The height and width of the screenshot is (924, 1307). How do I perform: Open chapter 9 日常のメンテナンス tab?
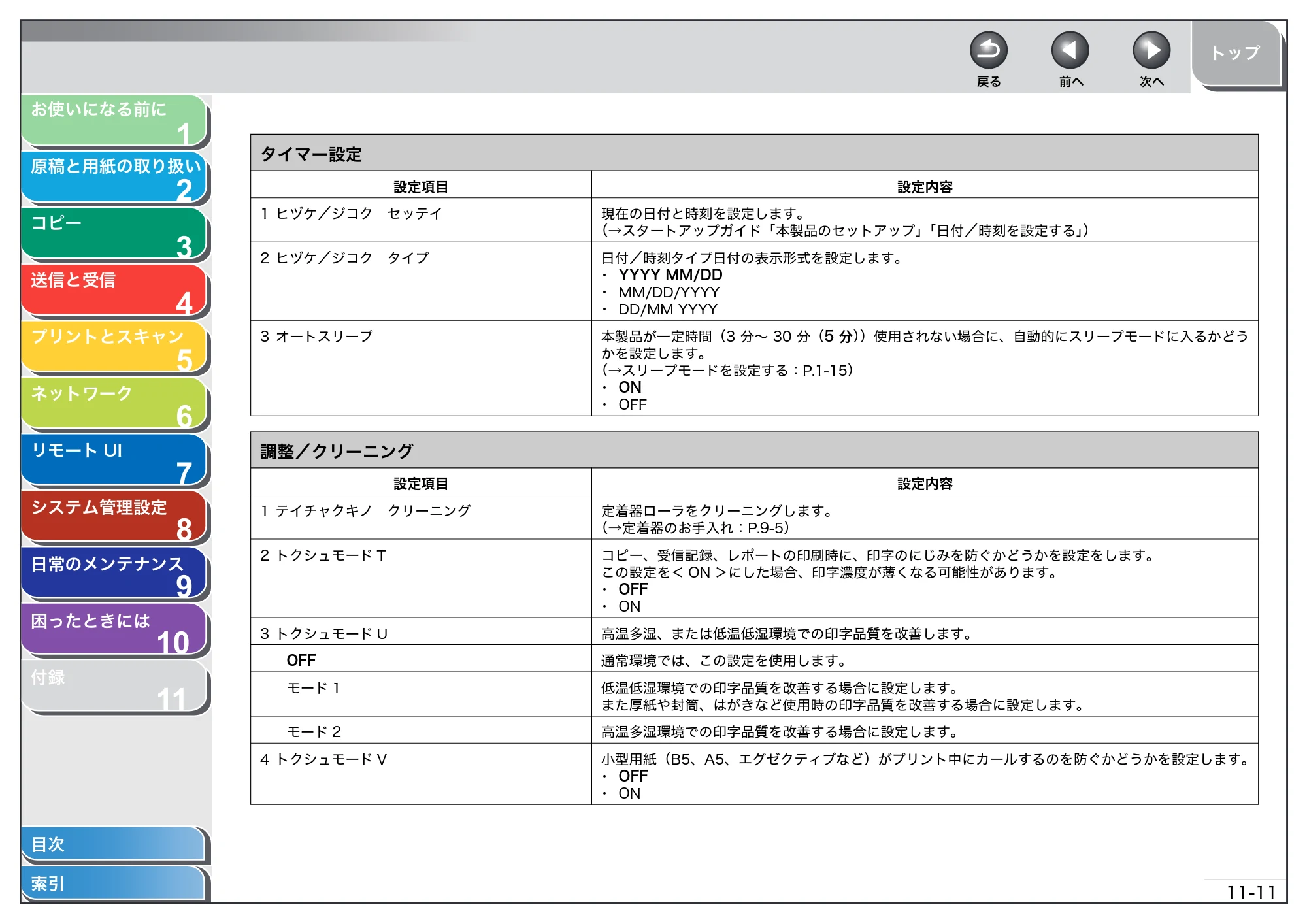click(x=114, y=574)
